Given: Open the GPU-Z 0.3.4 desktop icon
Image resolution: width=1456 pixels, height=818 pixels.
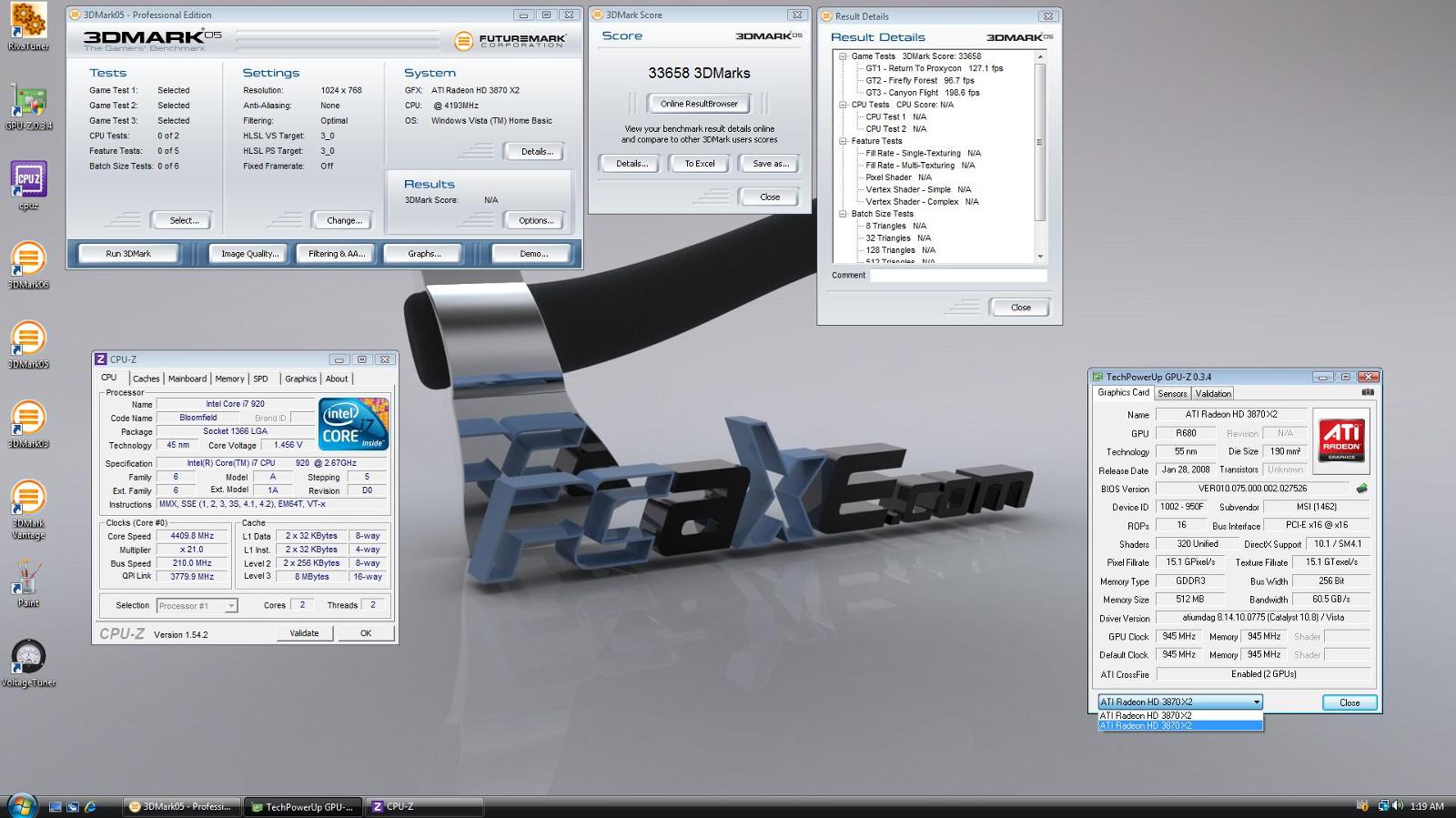Looking at the screenshot, I should 28,107.
